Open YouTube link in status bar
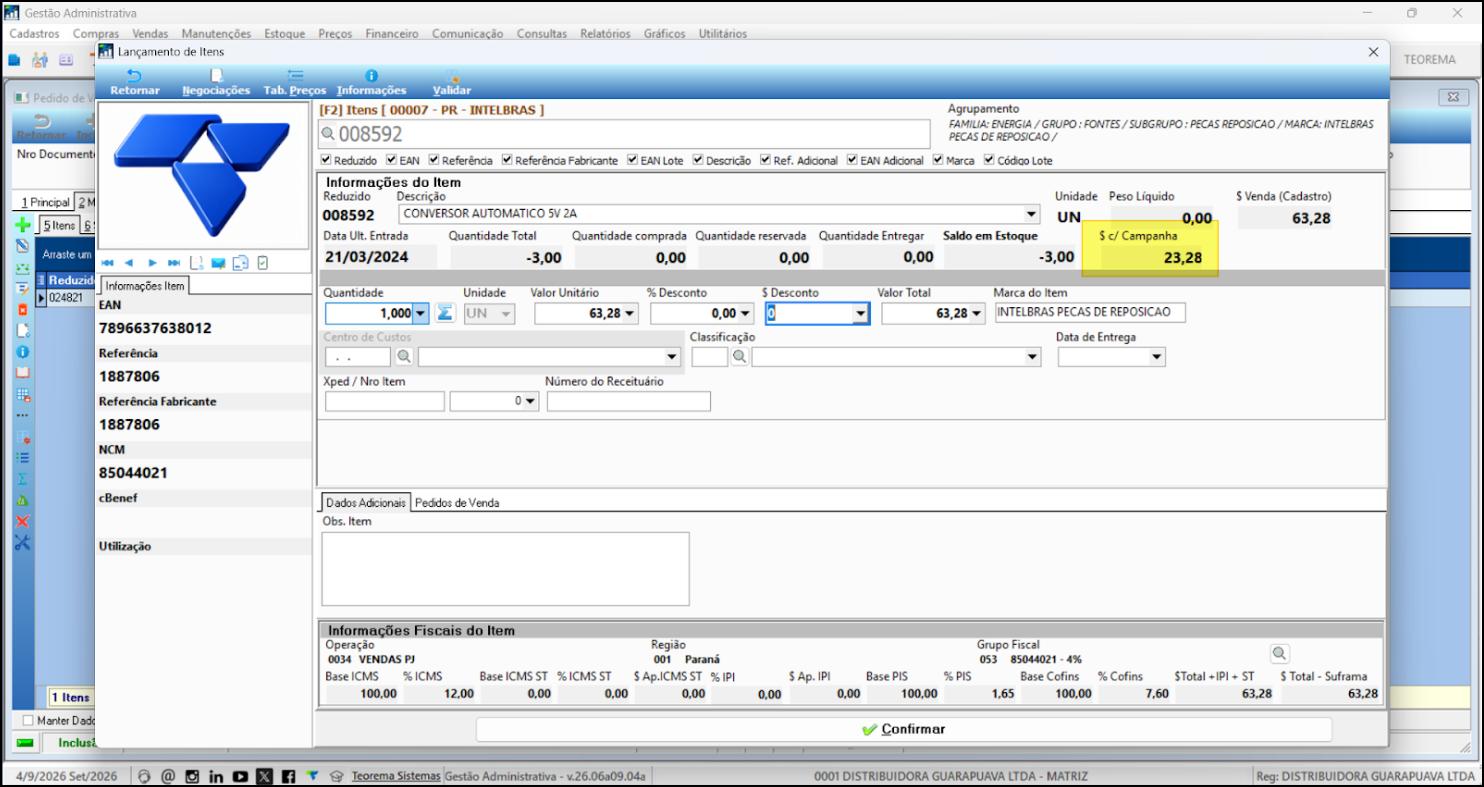Screen dimensions: 1484x787 click(x=240, y=776)
